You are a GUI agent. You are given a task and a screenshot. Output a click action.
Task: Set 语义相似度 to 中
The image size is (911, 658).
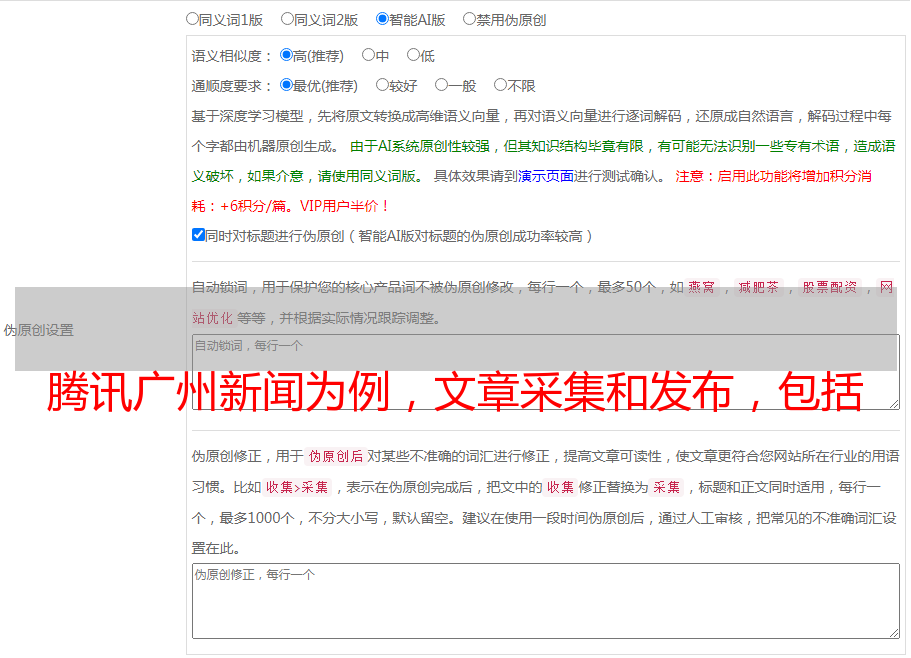368,55
